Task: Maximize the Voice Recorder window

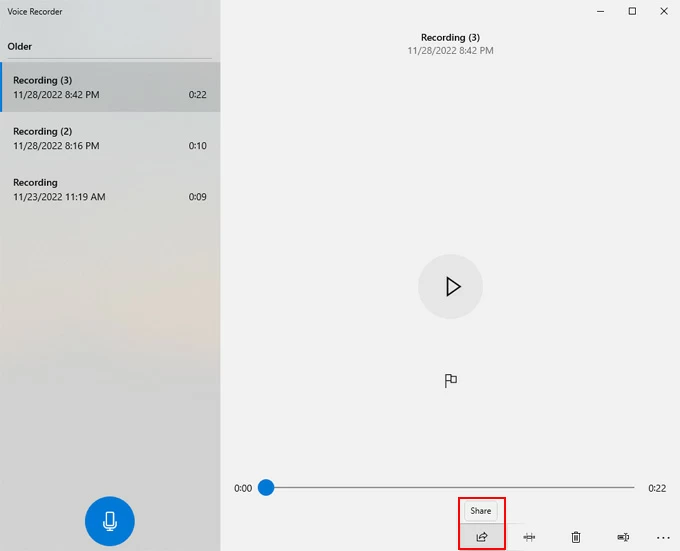Action: 632,11
